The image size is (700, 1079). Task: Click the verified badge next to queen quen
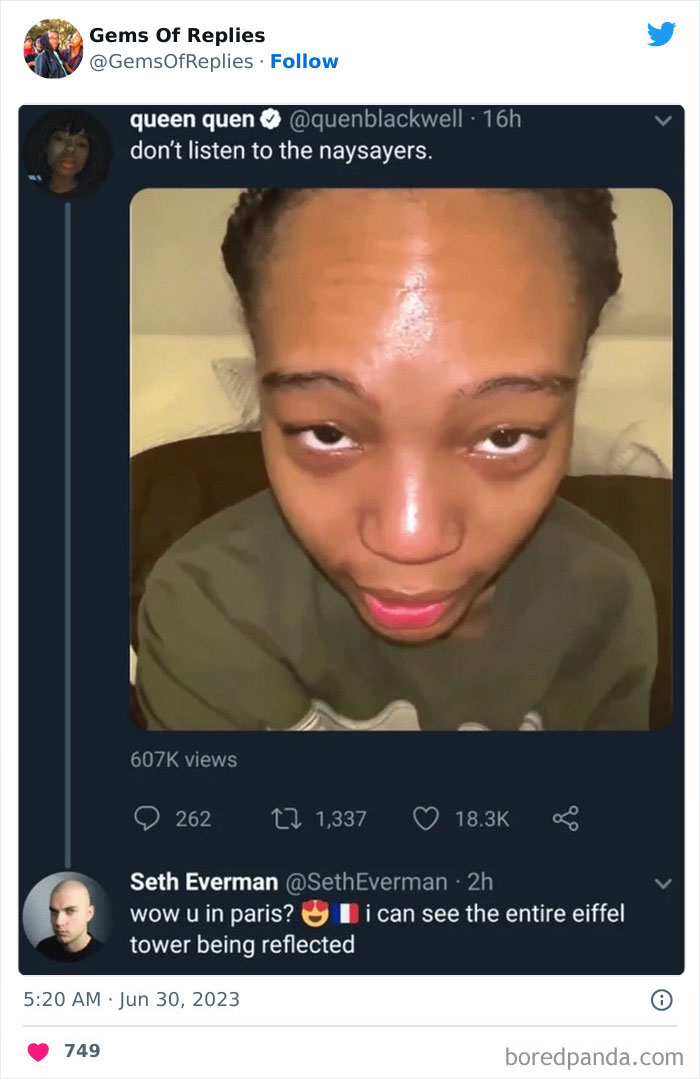tap(266, 124)
